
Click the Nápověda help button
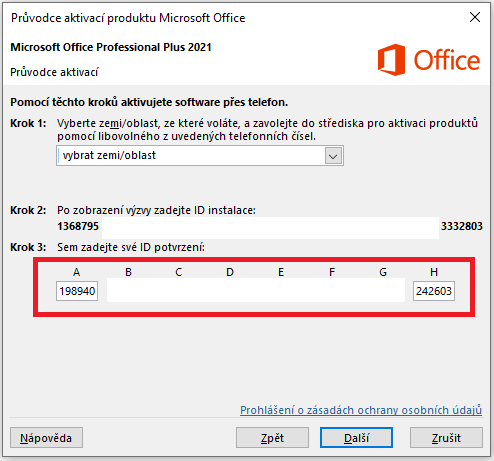pos(46,438)
